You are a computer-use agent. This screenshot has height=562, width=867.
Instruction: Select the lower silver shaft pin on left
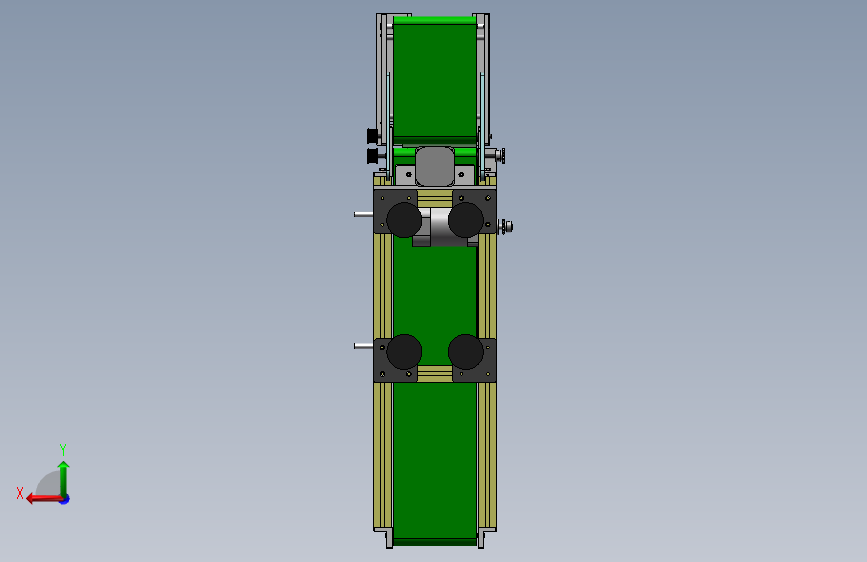(x=363, y=346)
